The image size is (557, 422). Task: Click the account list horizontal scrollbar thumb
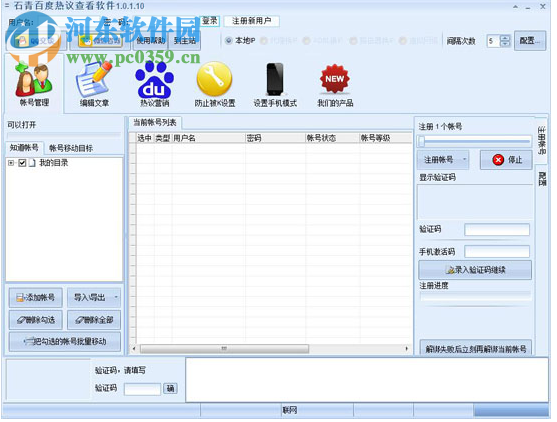point(224,349)
